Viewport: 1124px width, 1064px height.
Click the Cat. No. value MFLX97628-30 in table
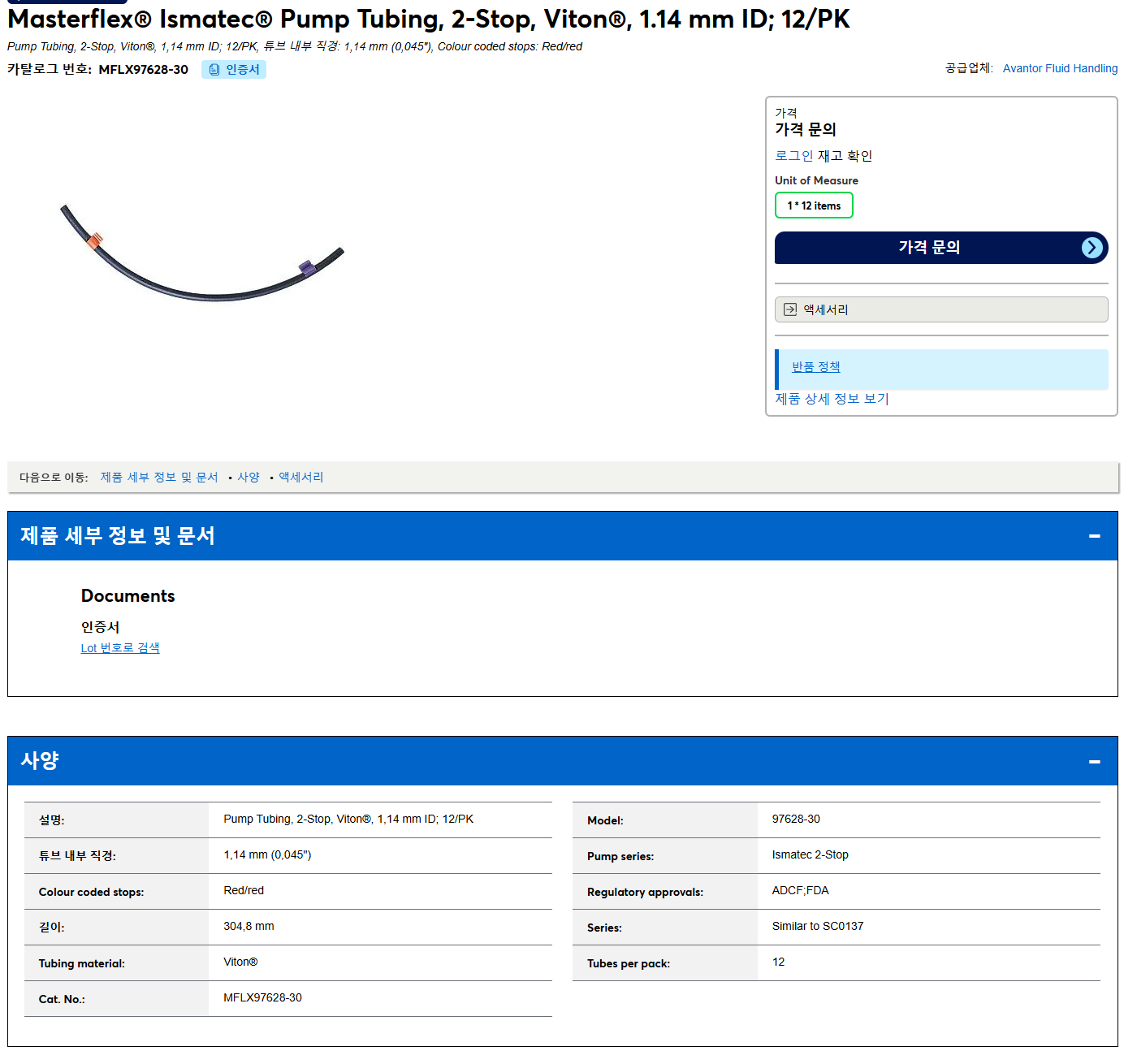[x=262, y=997]
